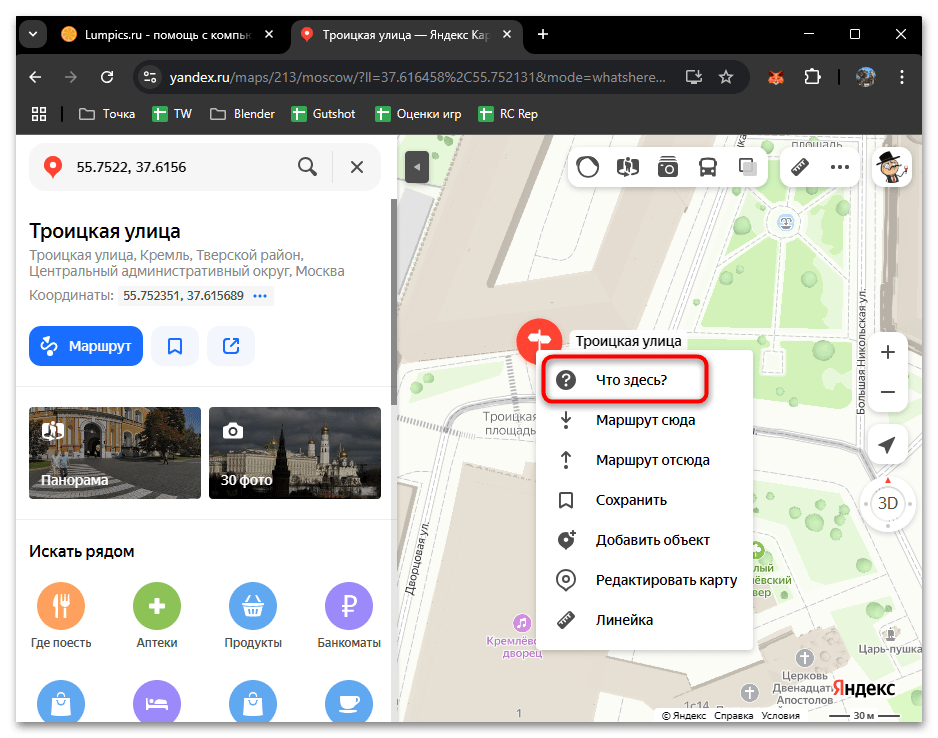Open the map layers selector

point(747,167)
